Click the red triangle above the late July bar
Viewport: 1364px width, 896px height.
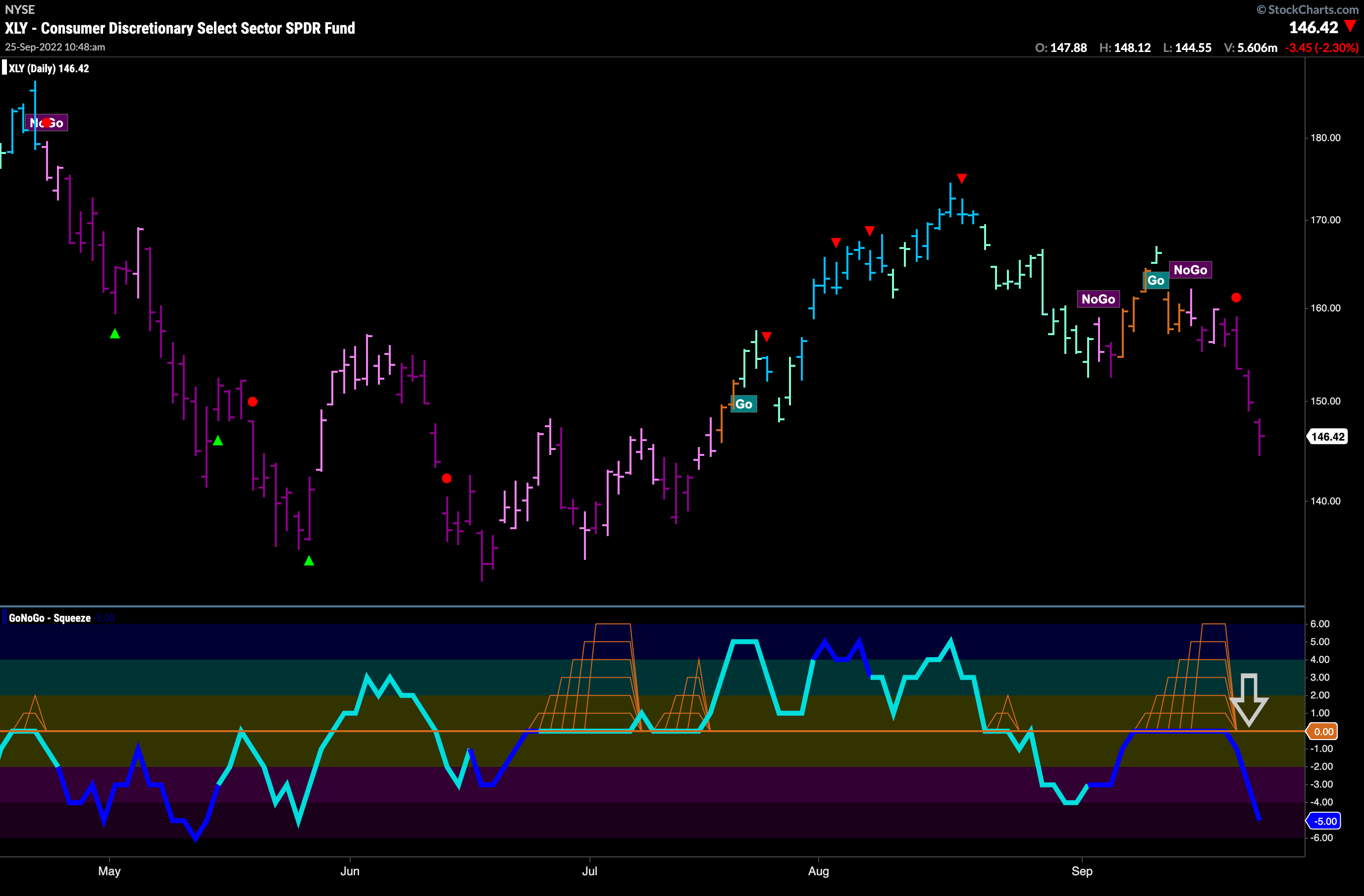coord(767,337)
